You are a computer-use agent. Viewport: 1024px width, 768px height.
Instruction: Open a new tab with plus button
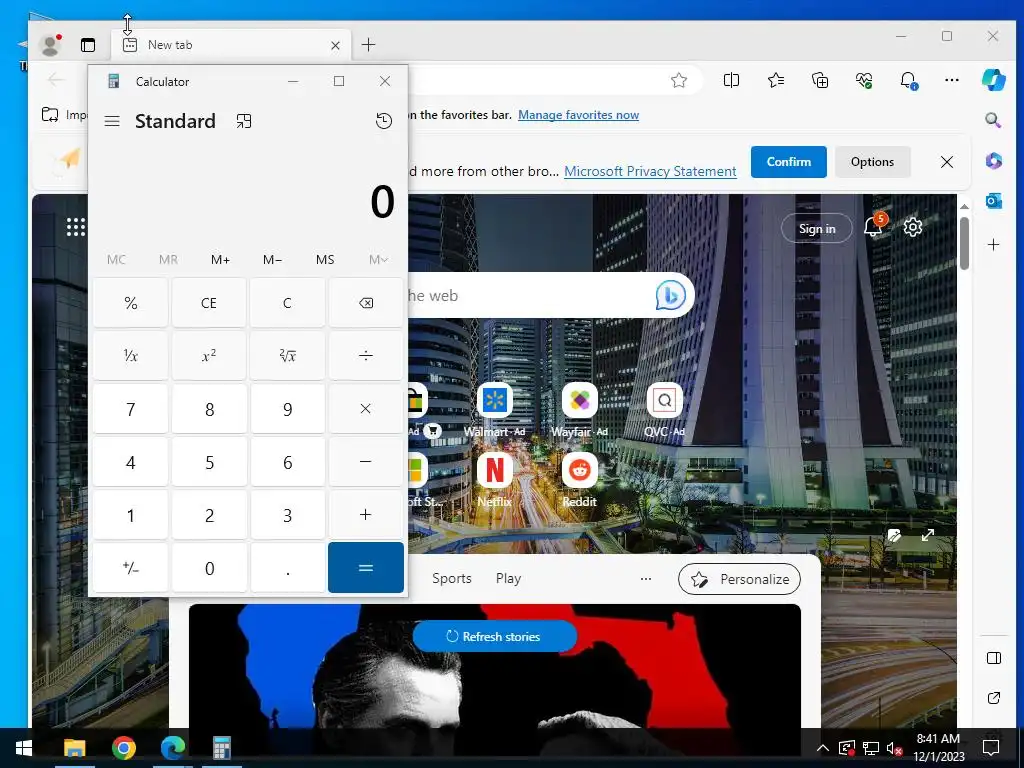coord(368,44)
